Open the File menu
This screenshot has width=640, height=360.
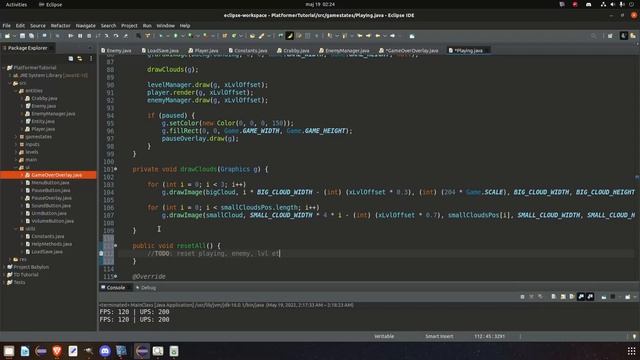7,25
